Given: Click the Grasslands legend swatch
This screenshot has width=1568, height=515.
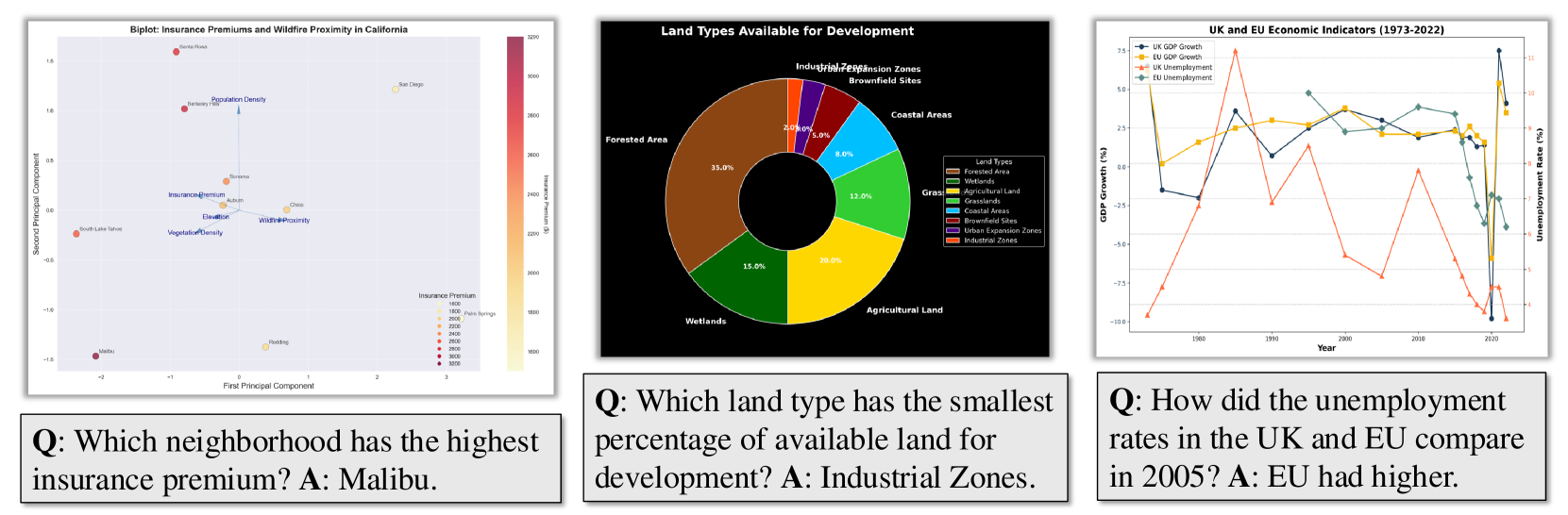Looking at the screenshot, I should click(953, 201).
